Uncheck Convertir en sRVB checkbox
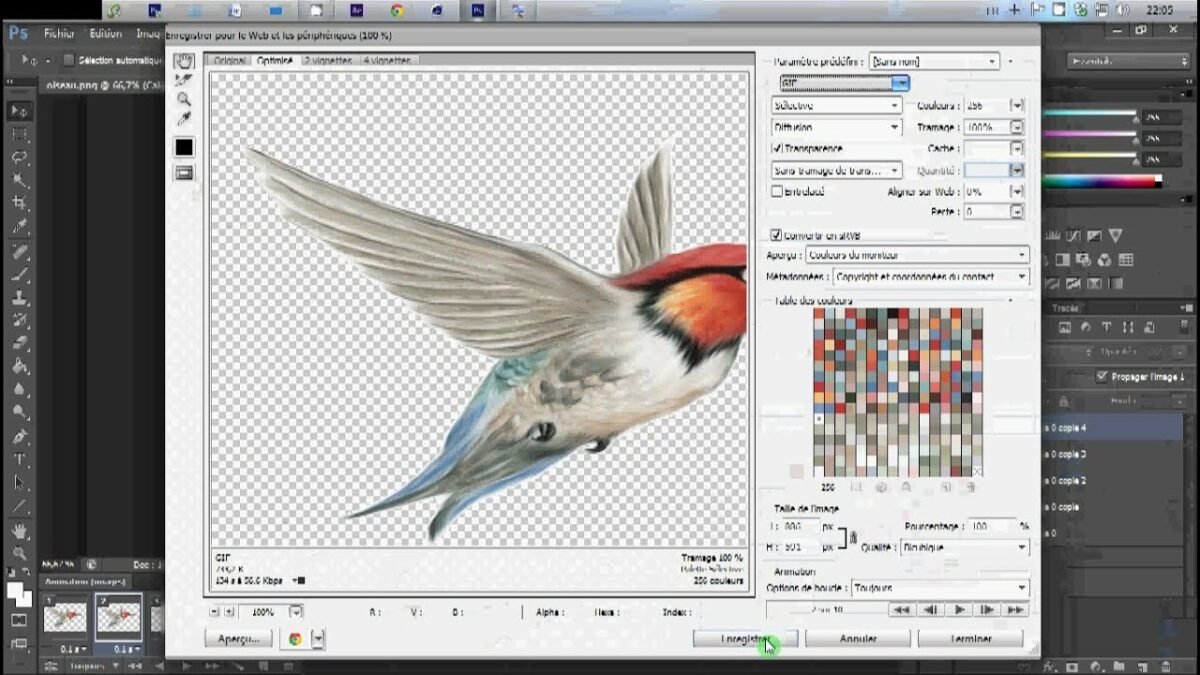 coord(775,235)
